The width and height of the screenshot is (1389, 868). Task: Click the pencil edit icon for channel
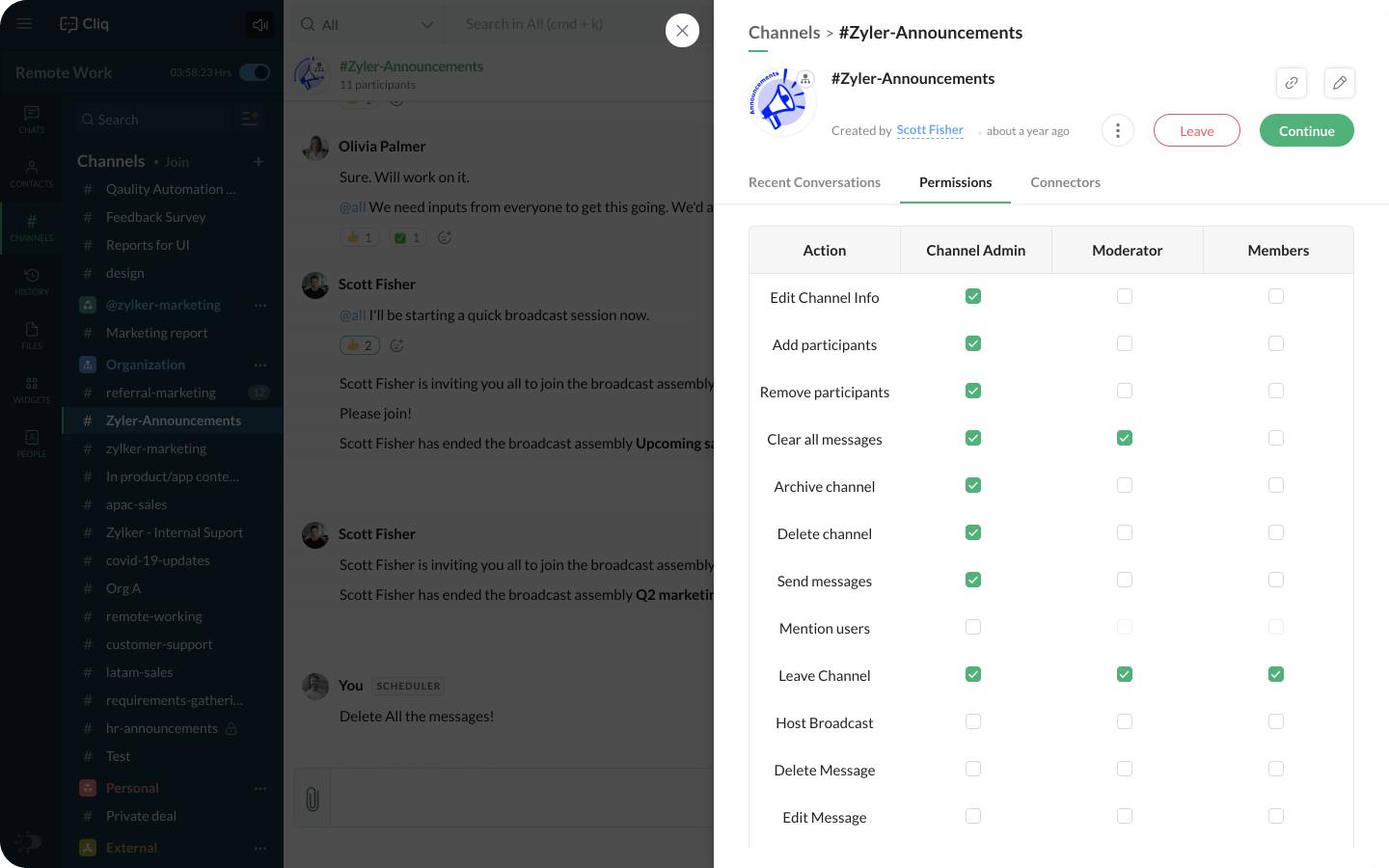tap(1339, 83)
